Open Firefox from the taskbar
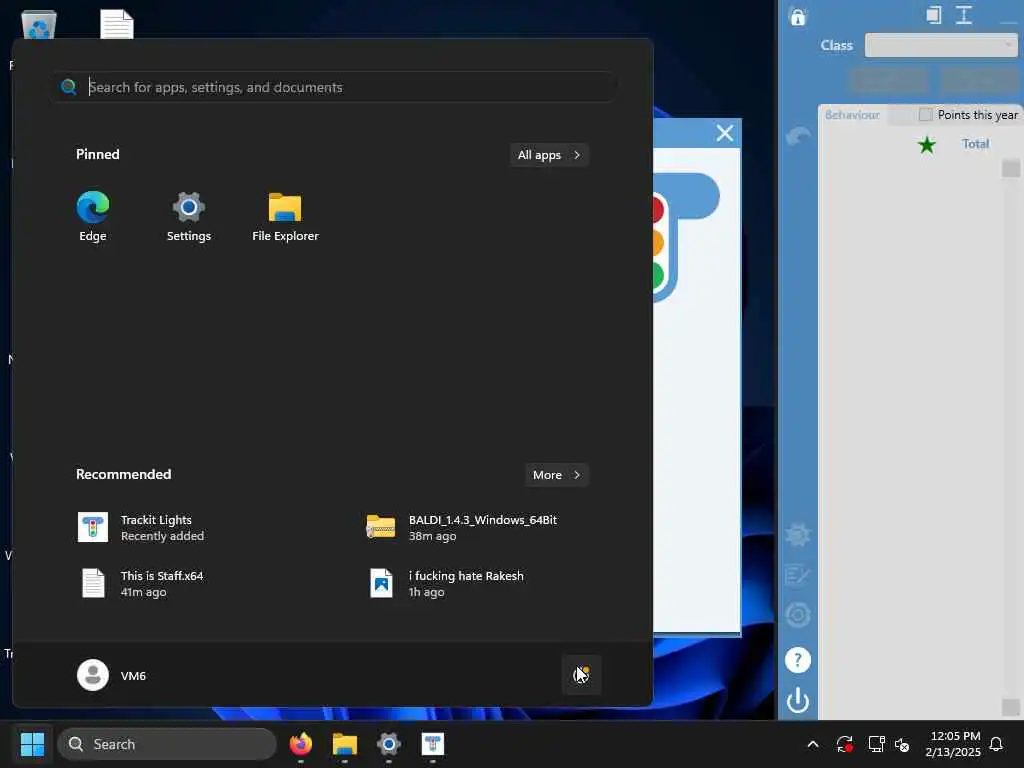 click(x=300, y=744)
